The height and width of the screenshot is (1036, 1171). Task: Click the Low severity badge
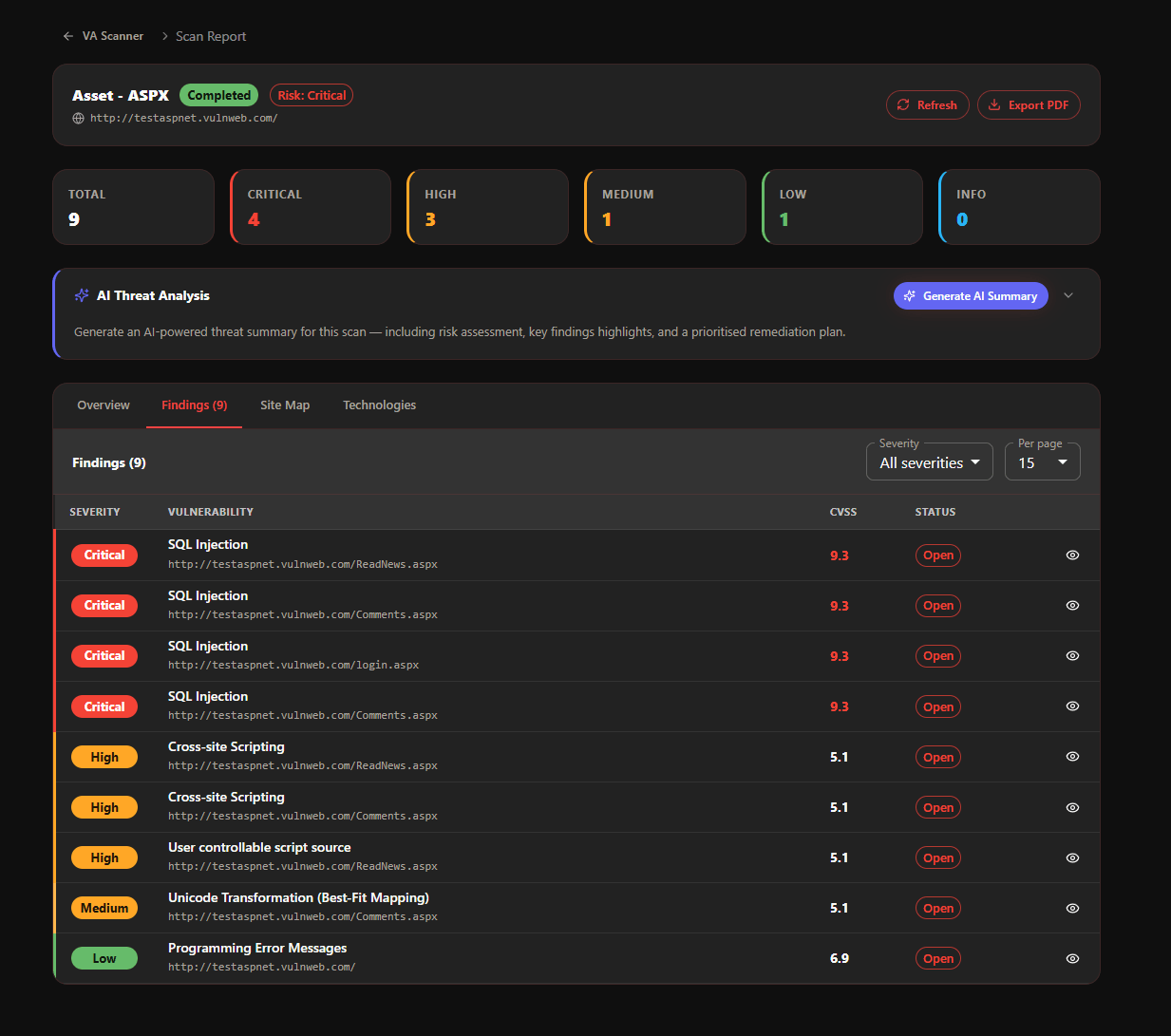point(104,958)
